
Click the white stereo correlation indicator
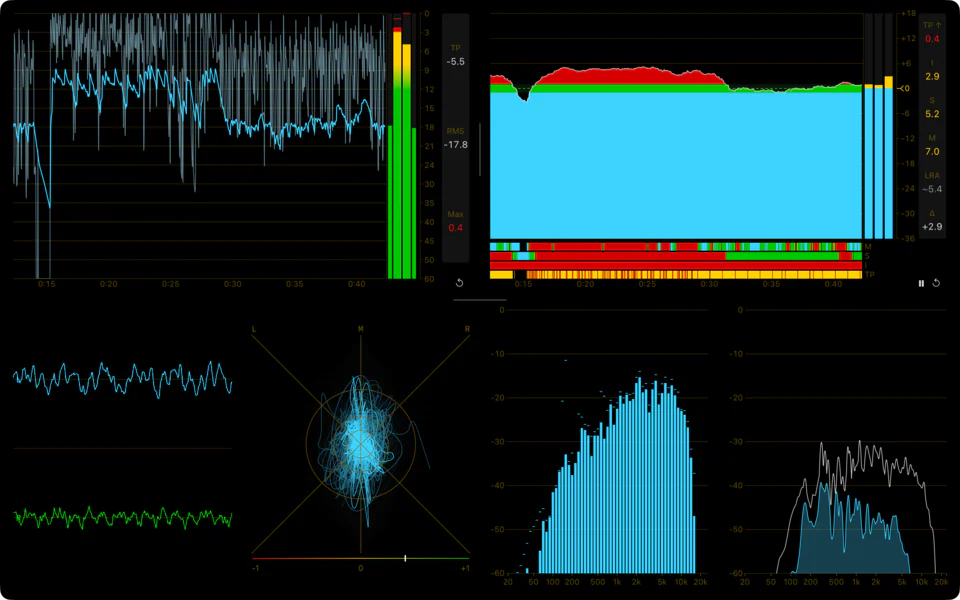click(x=405, y=558)
